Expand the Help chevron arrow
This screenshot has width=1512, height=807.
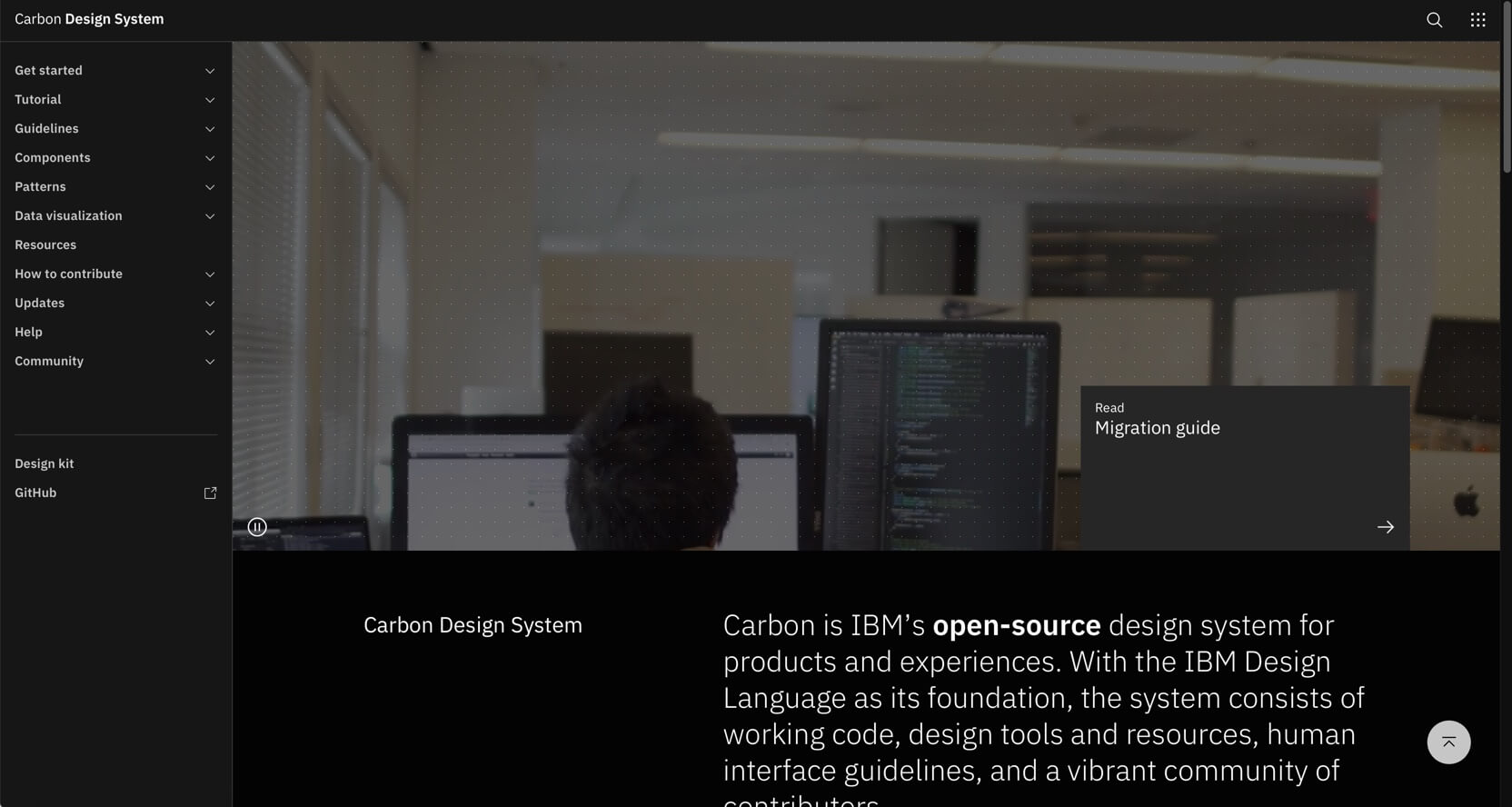210,333
